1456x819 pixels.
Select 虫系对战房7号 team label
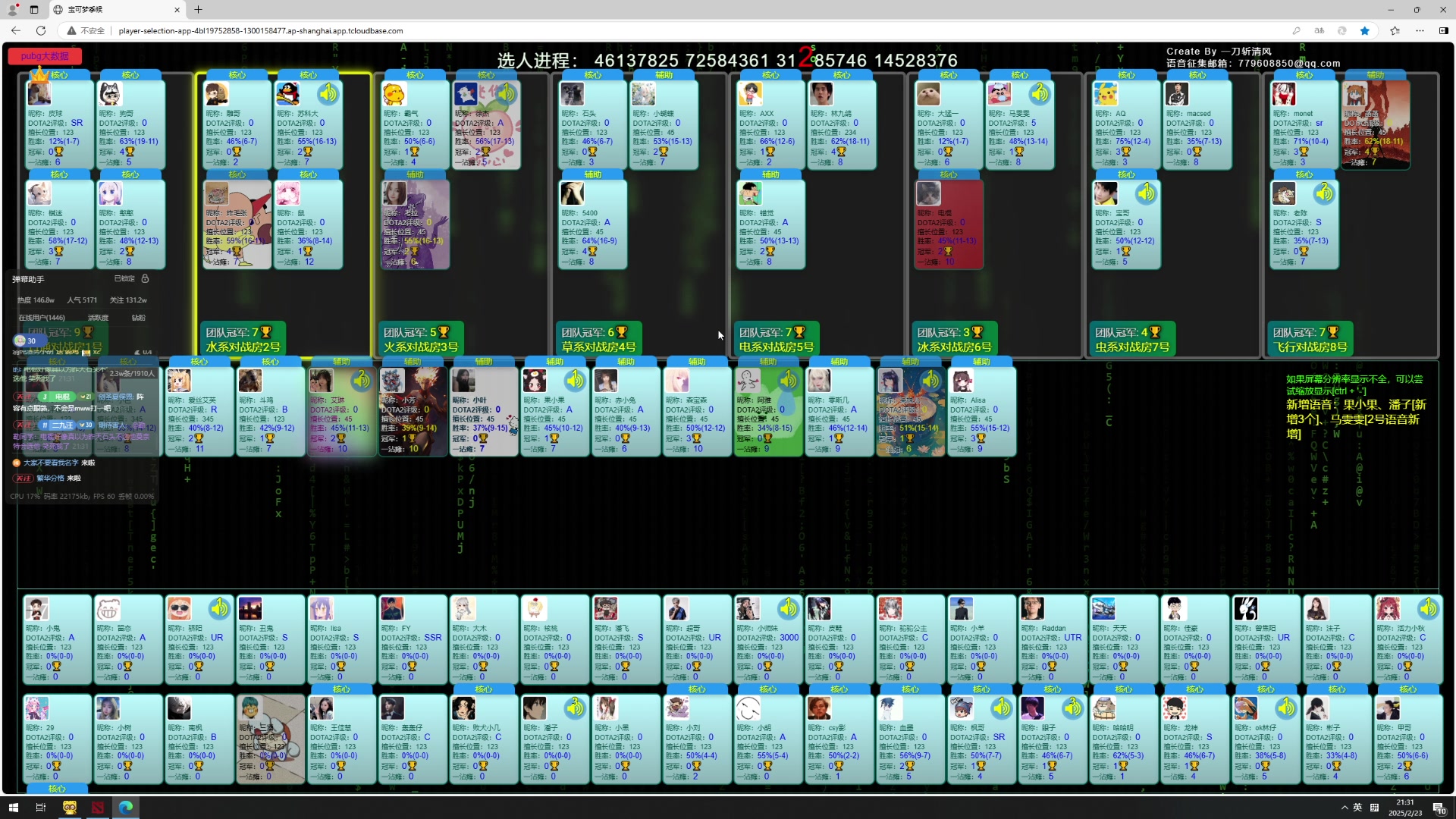coord(1132,347)
